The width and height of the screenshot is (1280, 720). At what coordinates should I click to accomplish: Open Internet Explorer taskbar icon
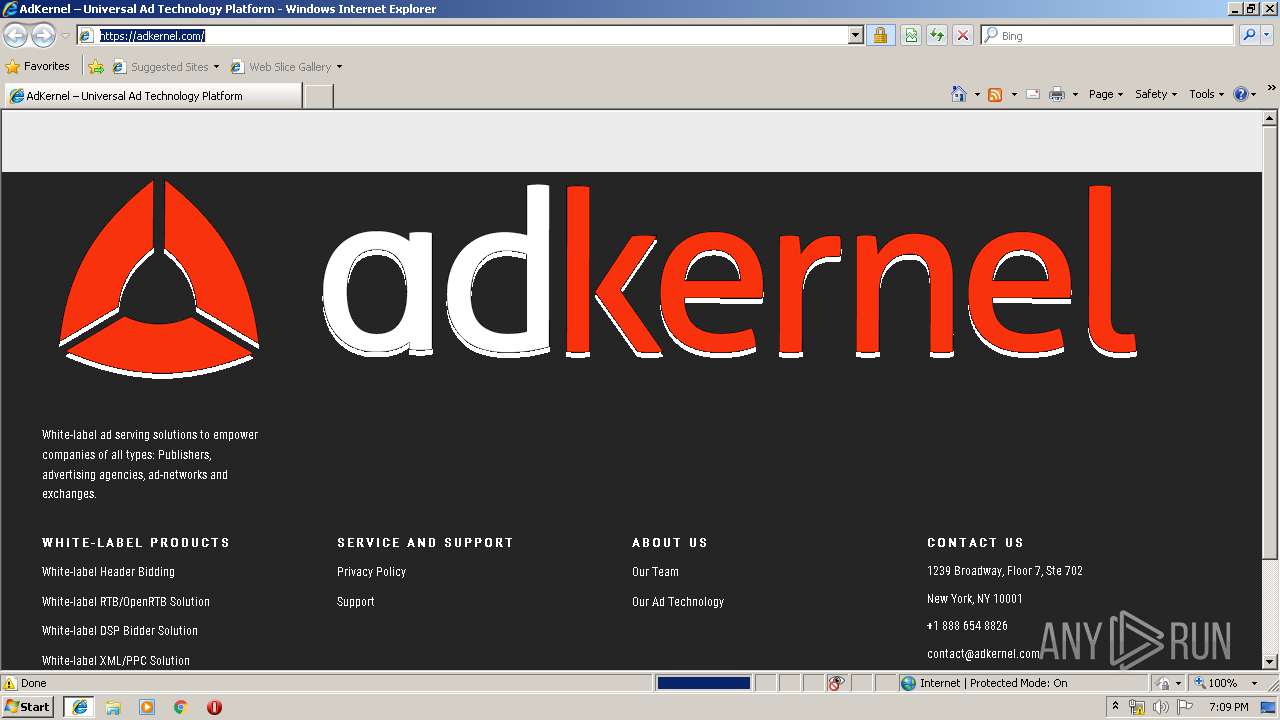tap(80, 706)
